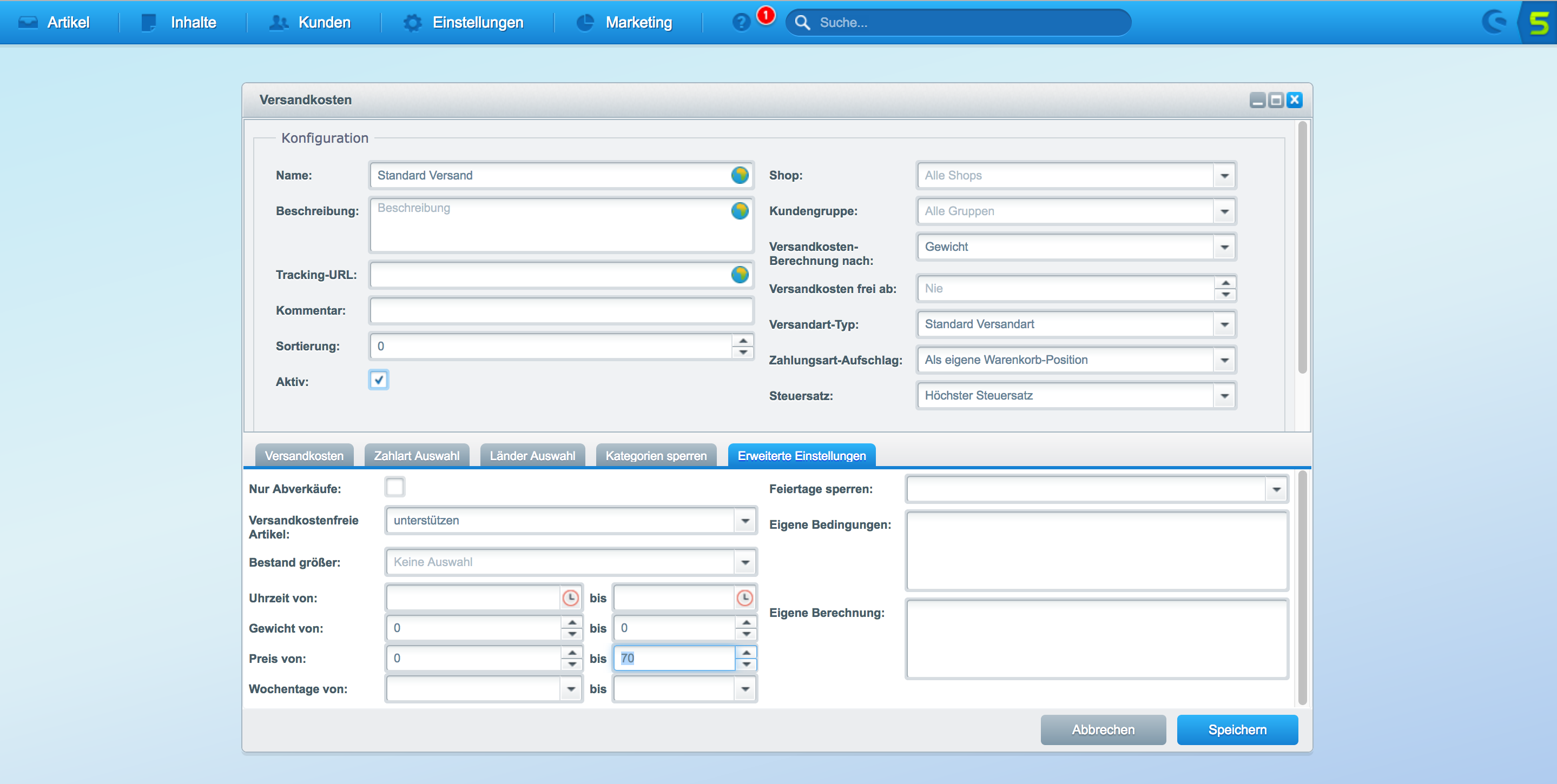Open the Zahlungsart-Aufschlag dropdown
This screenshot has width=1557, height=784.
[1225, 360]
